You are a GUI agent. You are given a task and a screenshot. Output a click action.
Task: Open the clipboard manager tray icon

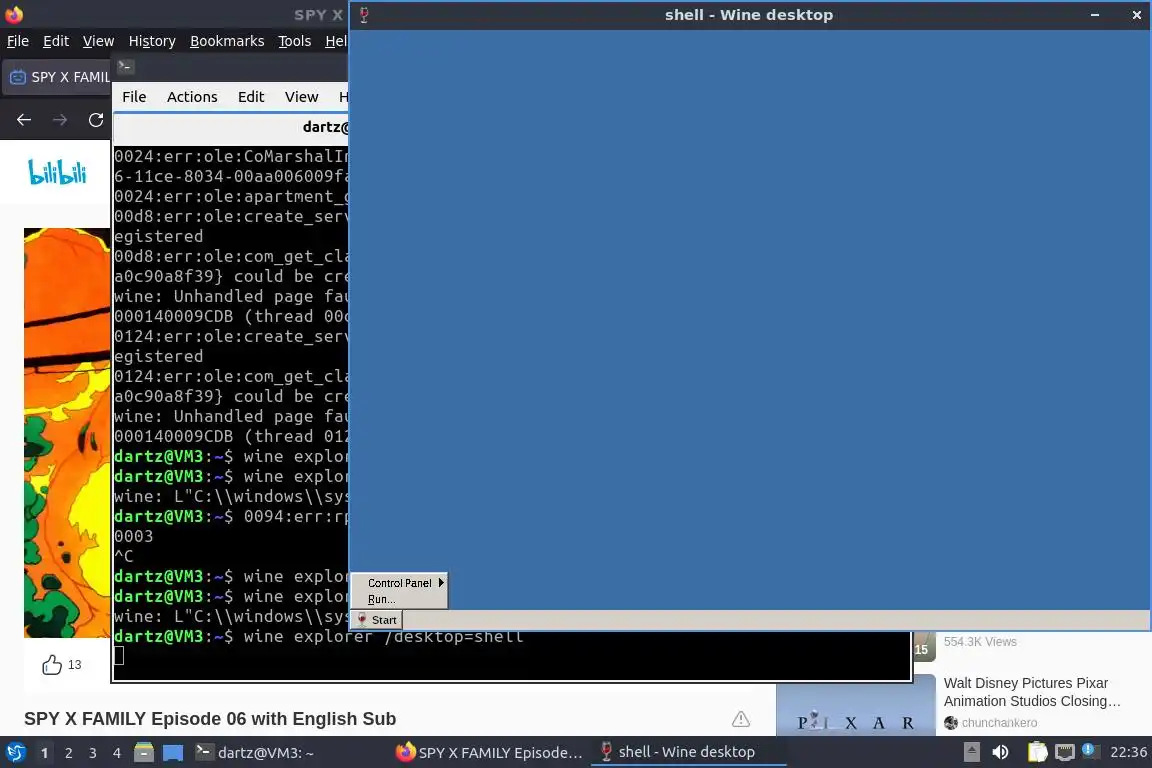1037,752
